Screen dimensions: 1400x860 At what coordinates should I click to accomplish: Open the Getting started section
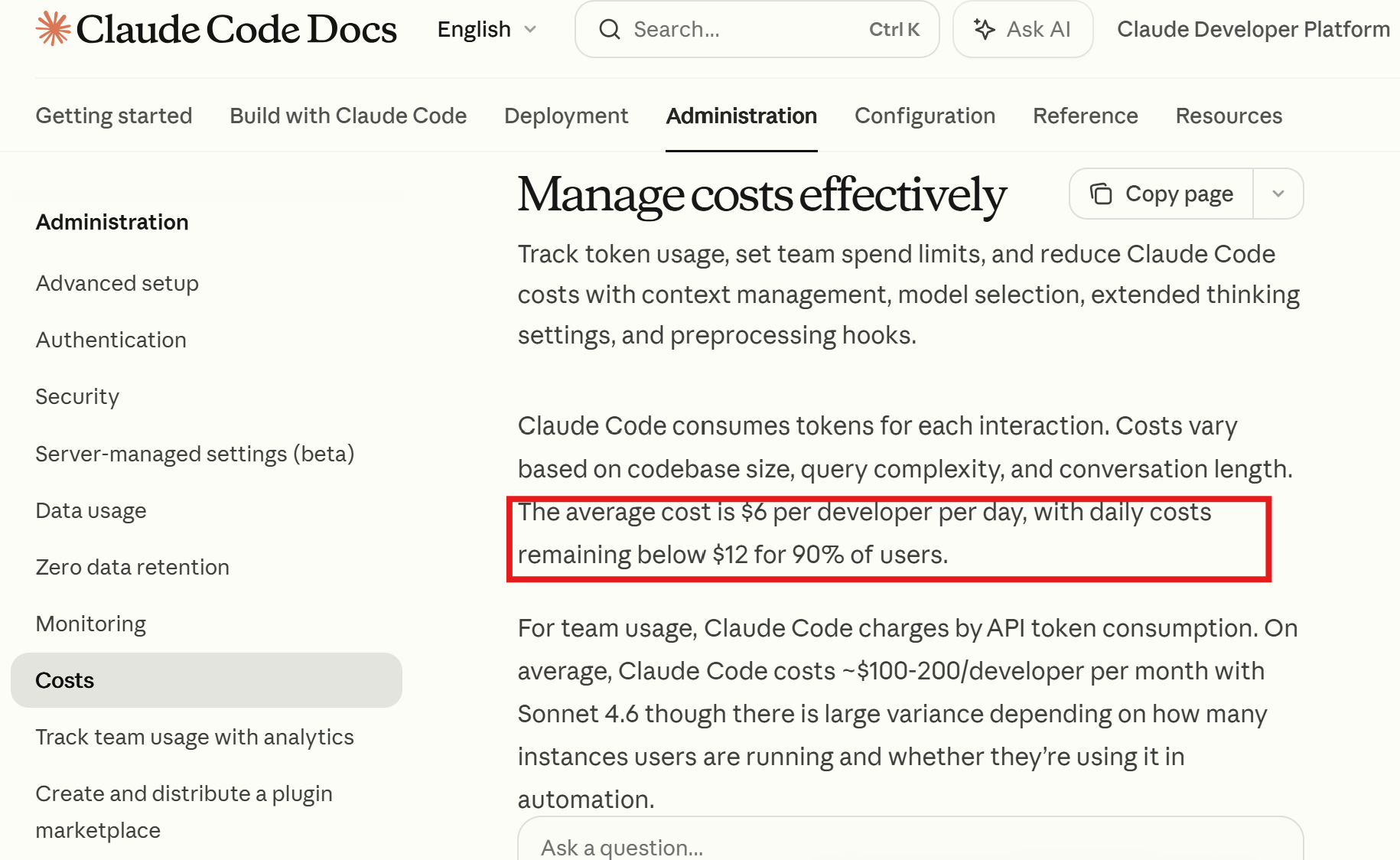click(114, 116)
